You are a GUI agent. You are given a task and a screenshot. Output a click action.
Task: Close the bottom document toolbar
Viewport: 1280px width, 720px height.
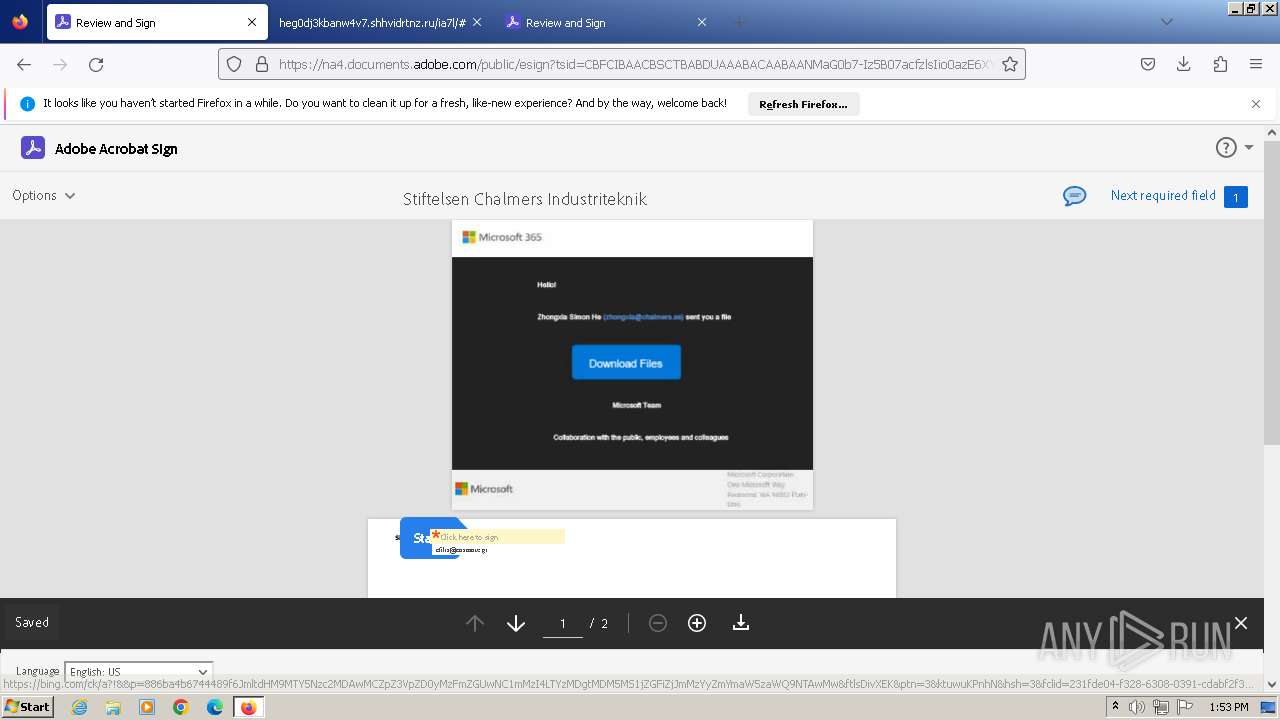point(1241,623)
